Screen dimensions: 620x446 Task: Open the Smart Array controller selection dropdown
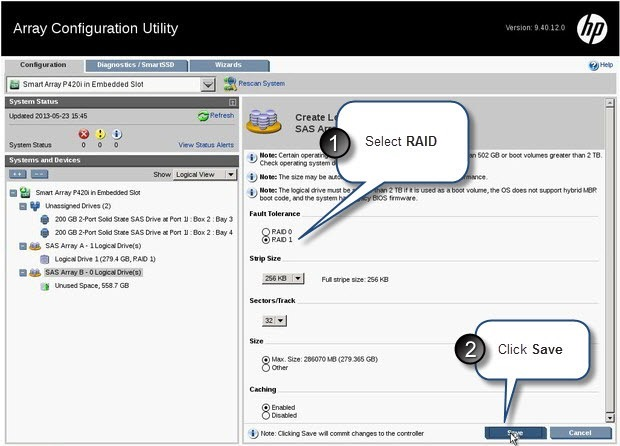point(208,84)
